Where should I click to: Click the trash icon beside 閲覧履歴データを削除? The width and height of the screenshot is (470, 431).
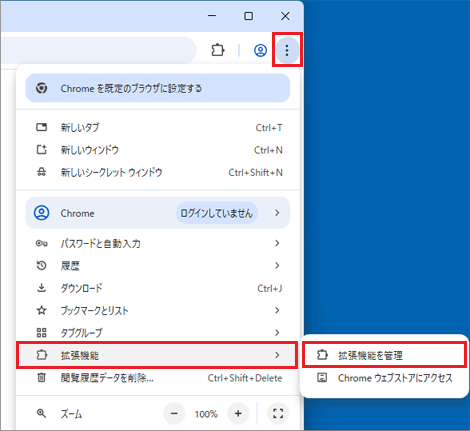pos(42,378)
